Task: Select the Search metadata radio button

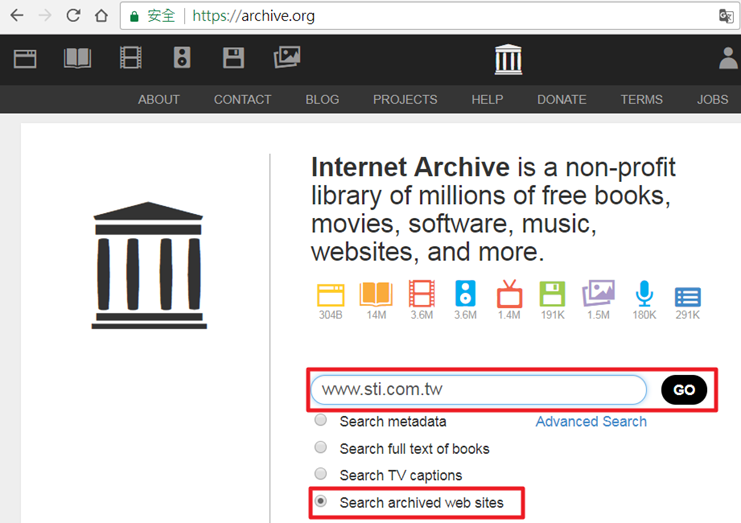Action: [321, 420]
